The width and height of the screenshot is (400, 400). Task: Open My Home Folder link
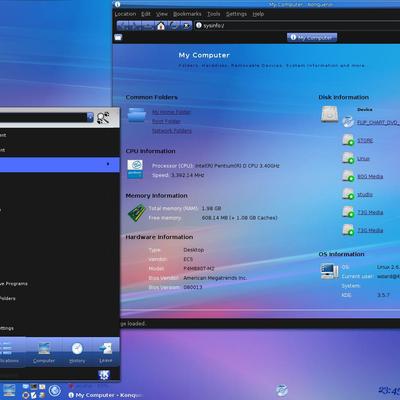171,112
